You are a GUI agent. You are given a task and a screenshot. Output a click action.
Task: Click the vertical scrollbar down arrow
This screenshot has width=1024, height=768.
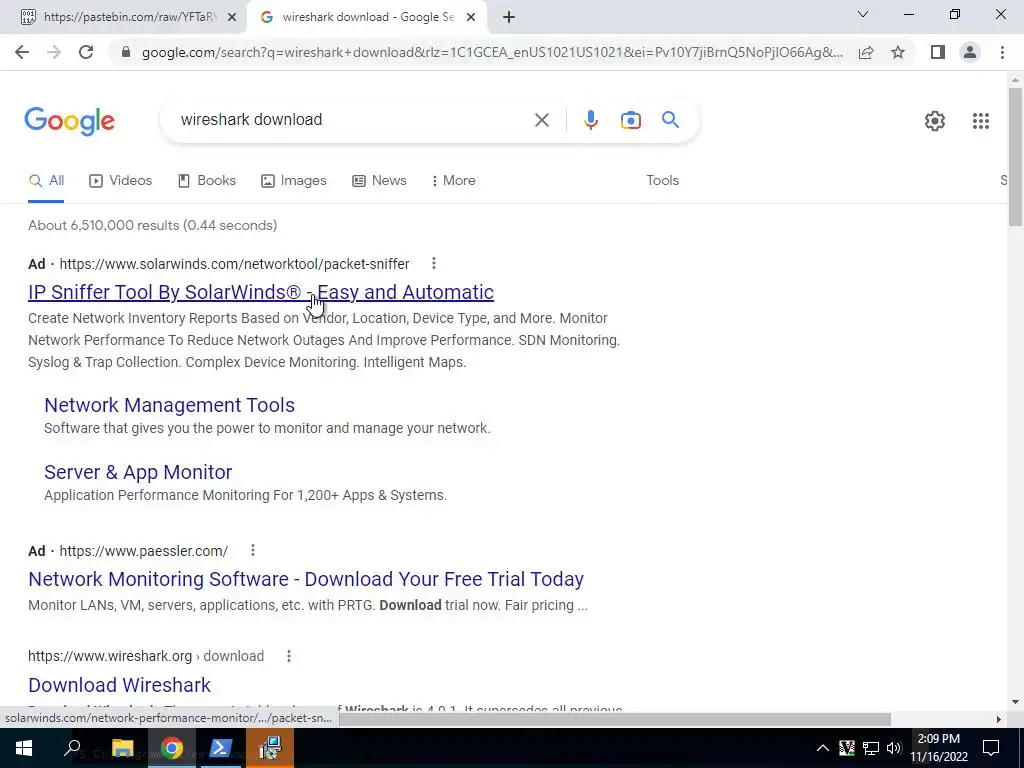coord(1015,702)
